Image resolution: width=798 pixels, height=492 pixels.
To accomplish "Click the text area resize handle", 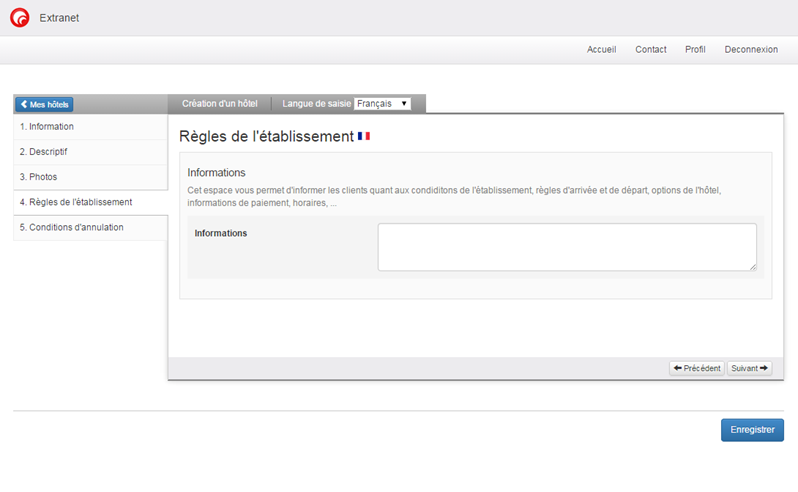I will (x=752, y=266).
